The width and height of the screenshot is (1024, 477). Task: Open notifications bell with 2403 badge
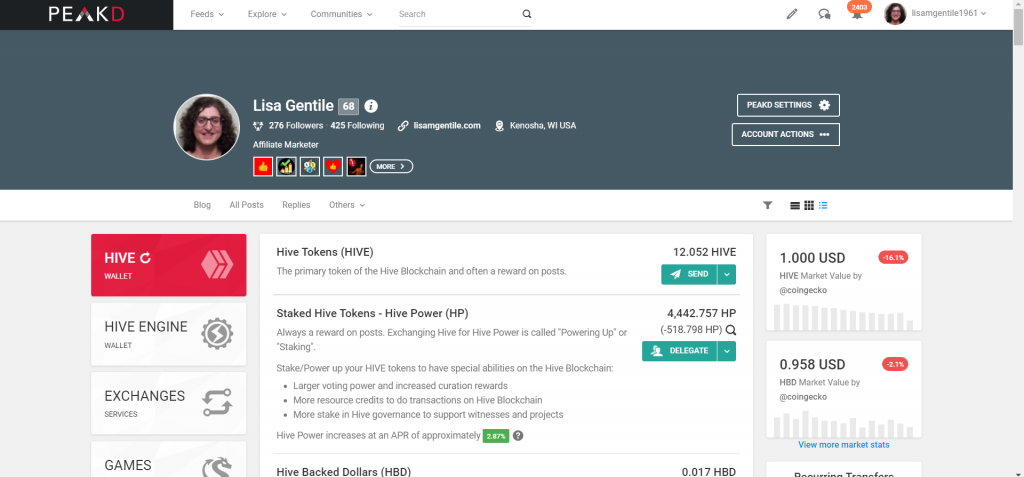tap(856, 12)
